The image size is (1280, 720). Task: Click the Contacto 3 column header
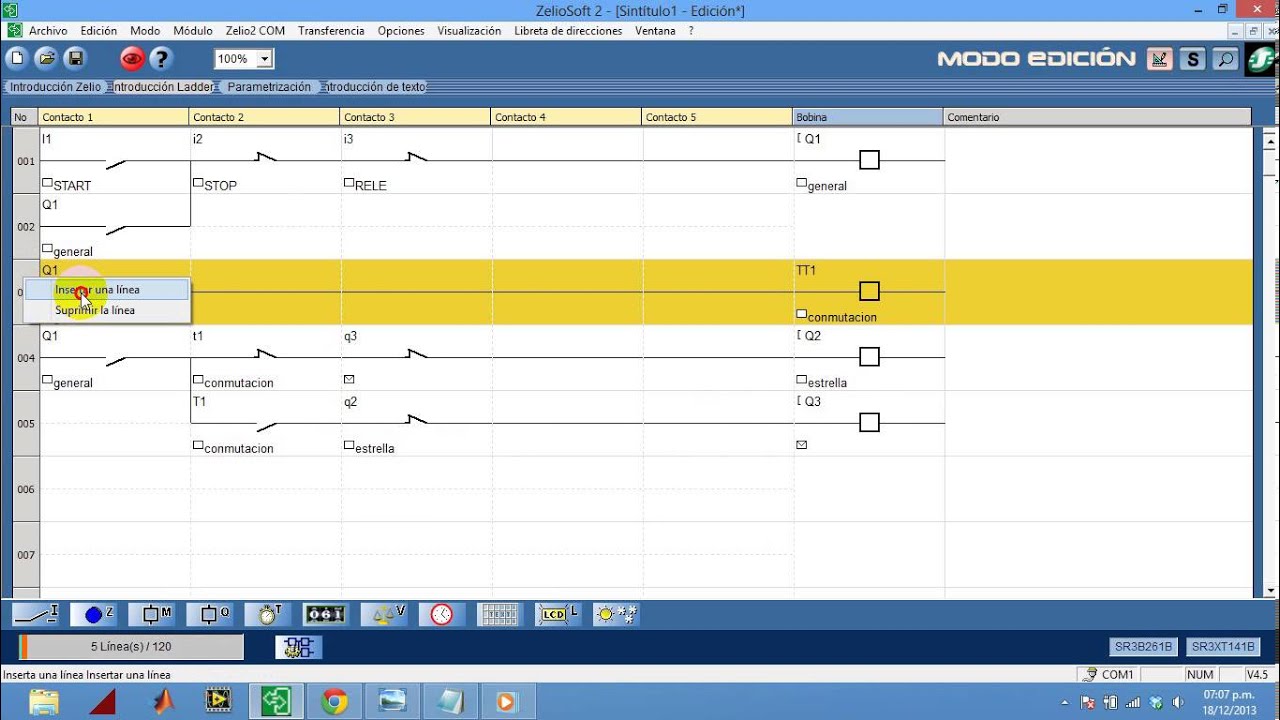(x=416, y=117)
